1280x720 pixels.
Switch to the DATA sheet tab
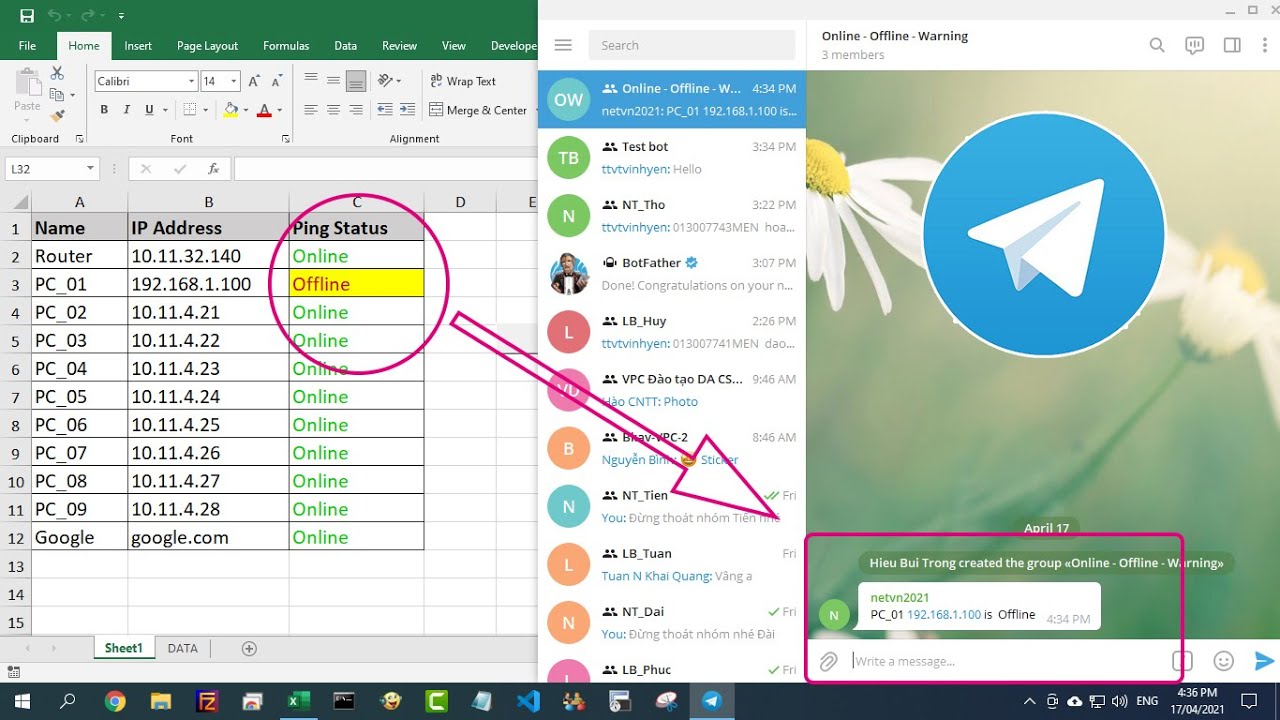(182, 648)
